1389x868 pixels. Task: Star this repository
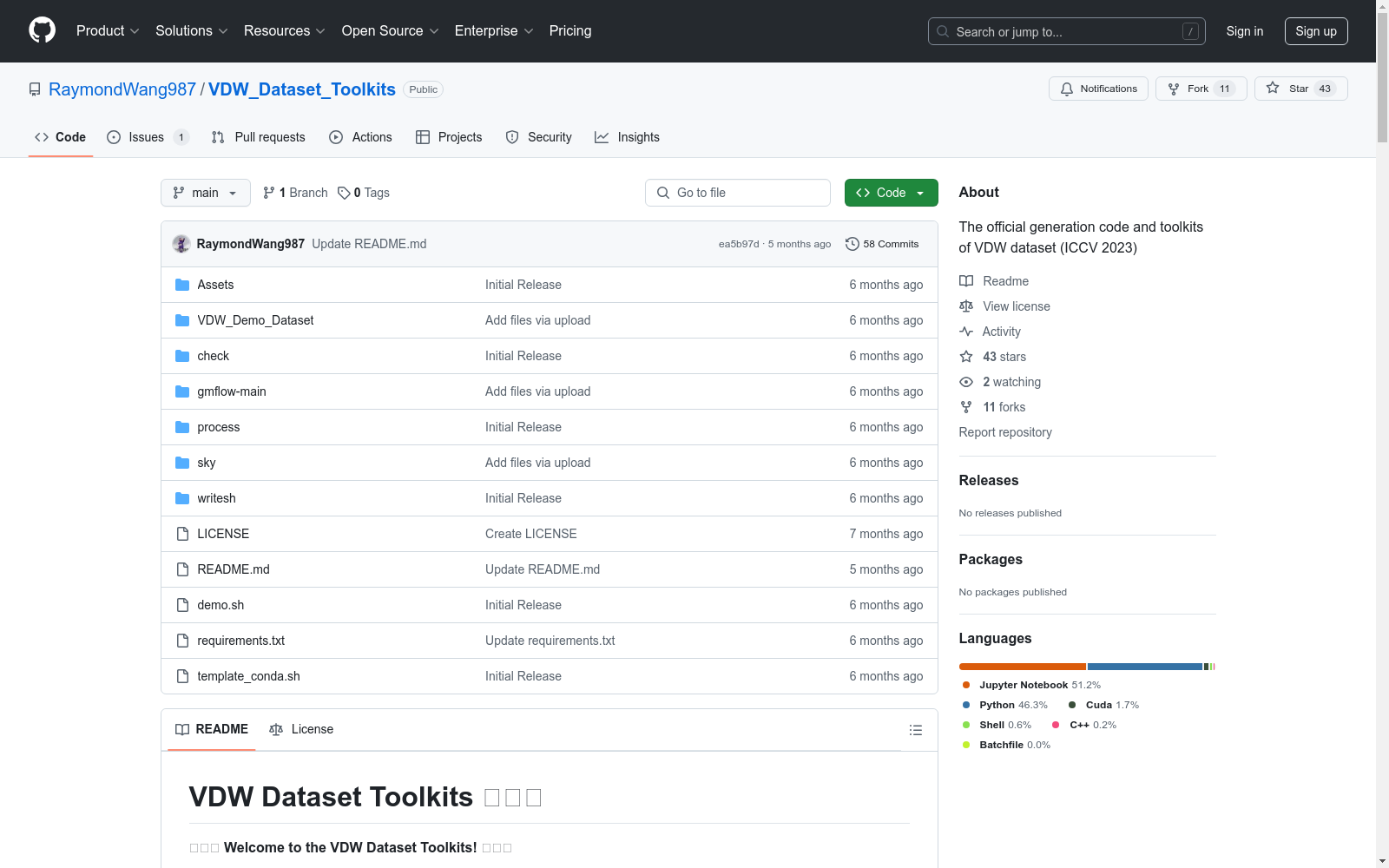(1300, 89)
